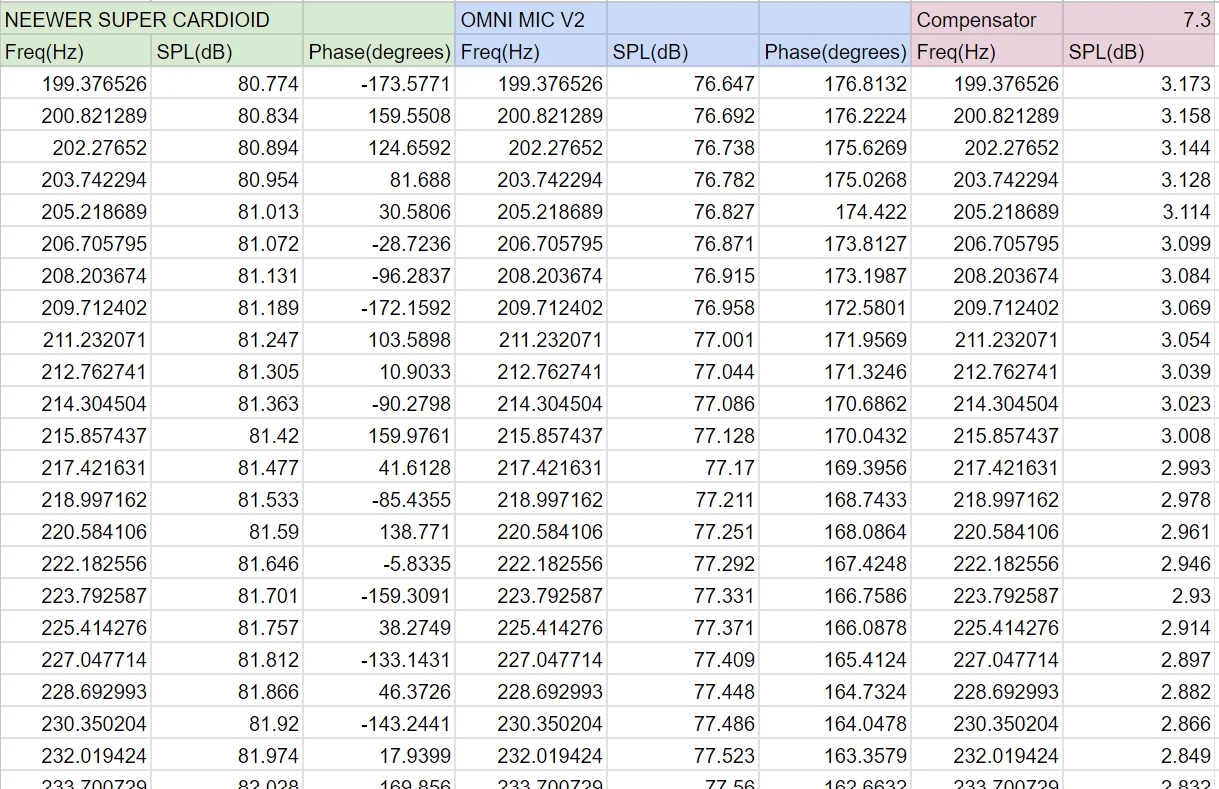The width and height of the screenshot is (1219, 789).
Task: Select 232.019424 in the Compensator frequency column
Action: (x=987, y=756)
